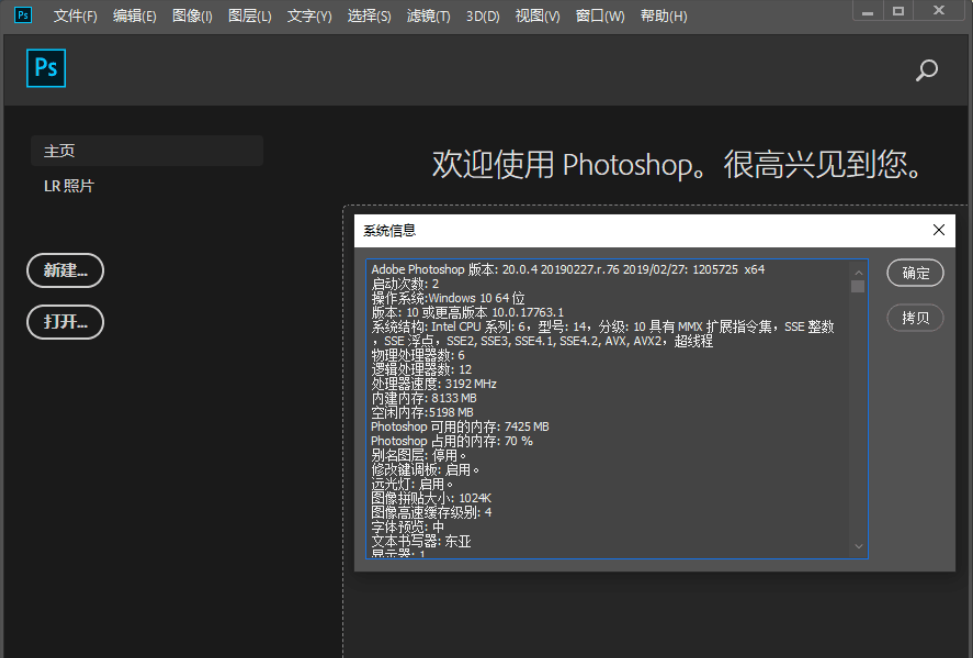
Task: Click the Photoshop 可用的内存: 7425 MB line
Action: [460, 427]
